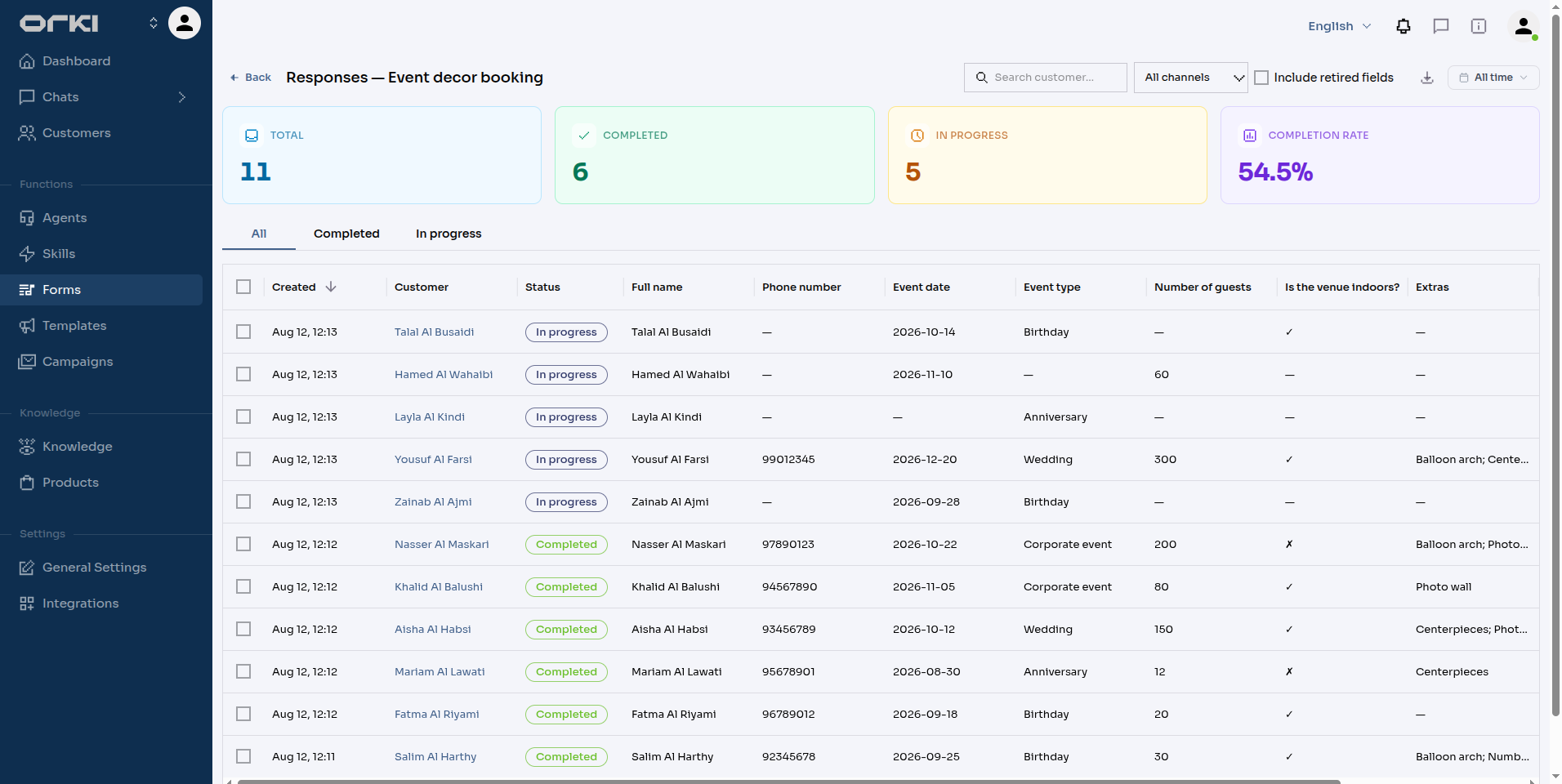1562x784 pixels.
Task: Check the Fatma Al Riyami row
Action: pyautogui.click(x=243, y=714)
